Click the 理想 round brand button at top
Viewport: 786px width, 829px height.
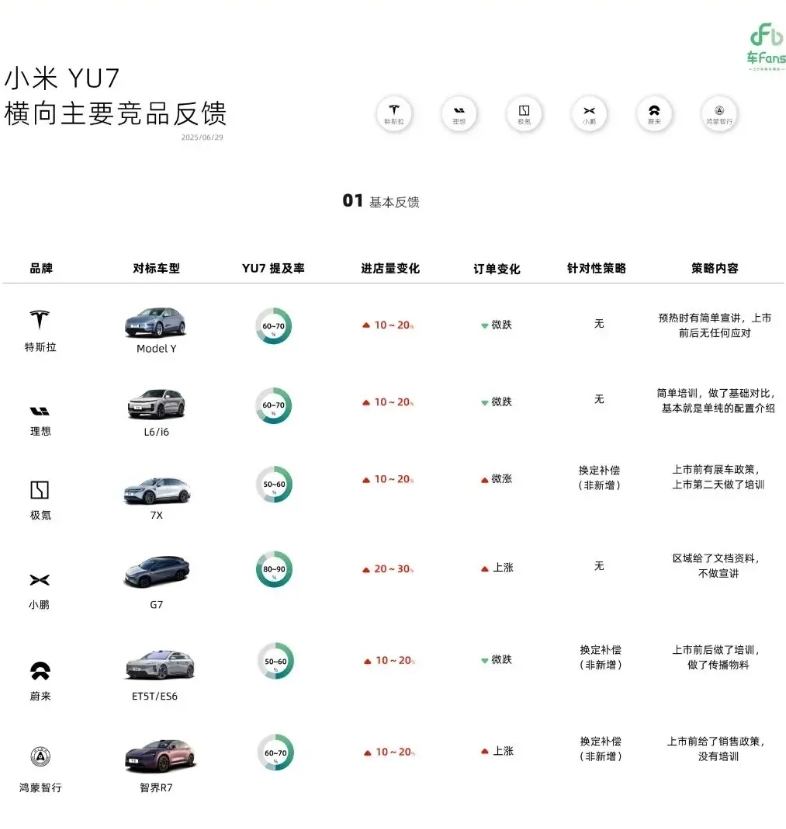(459, 114)
